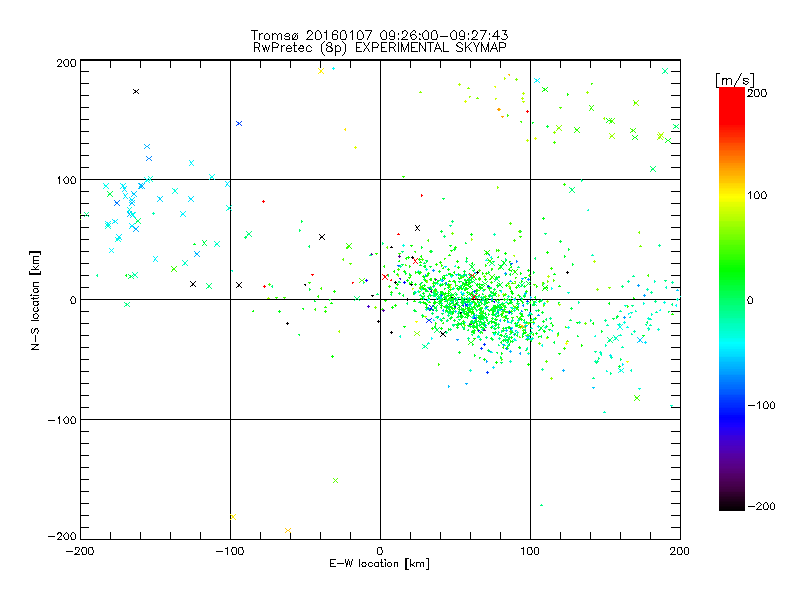Click the black X marker near the top-left corner

pyautogui.click(x=136, y=92)
